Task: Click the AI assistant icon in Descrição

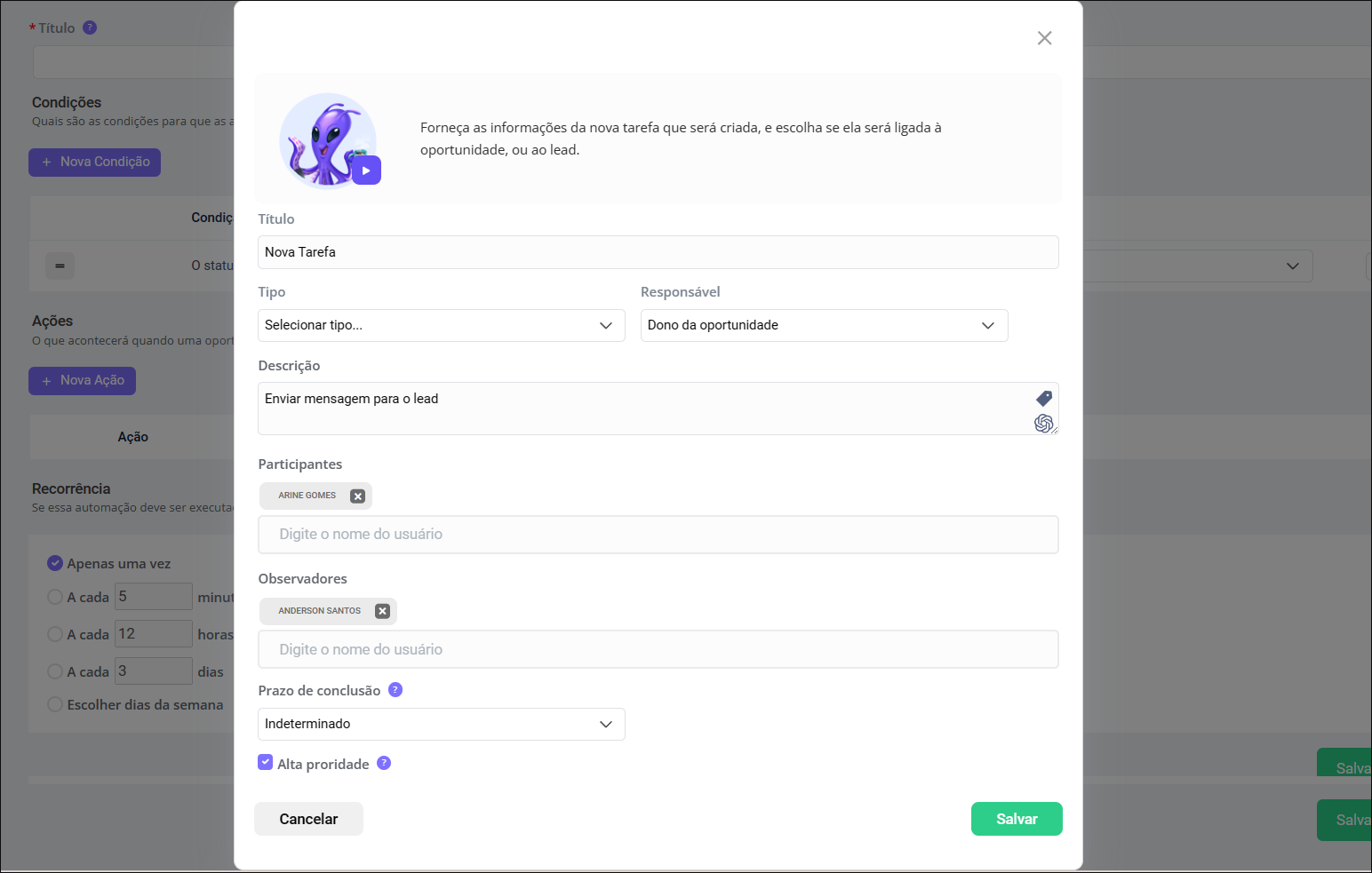Action: coord(1044,424)
